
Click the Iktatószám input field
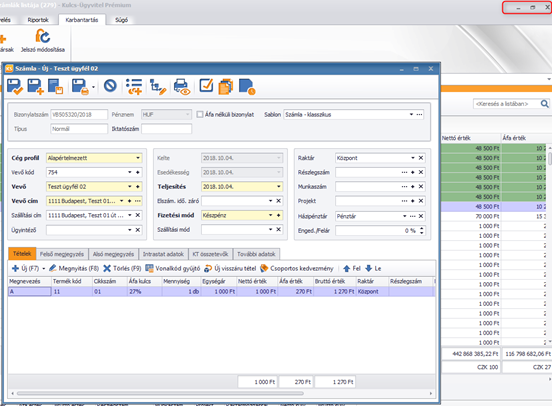click(x=167, y=129)
